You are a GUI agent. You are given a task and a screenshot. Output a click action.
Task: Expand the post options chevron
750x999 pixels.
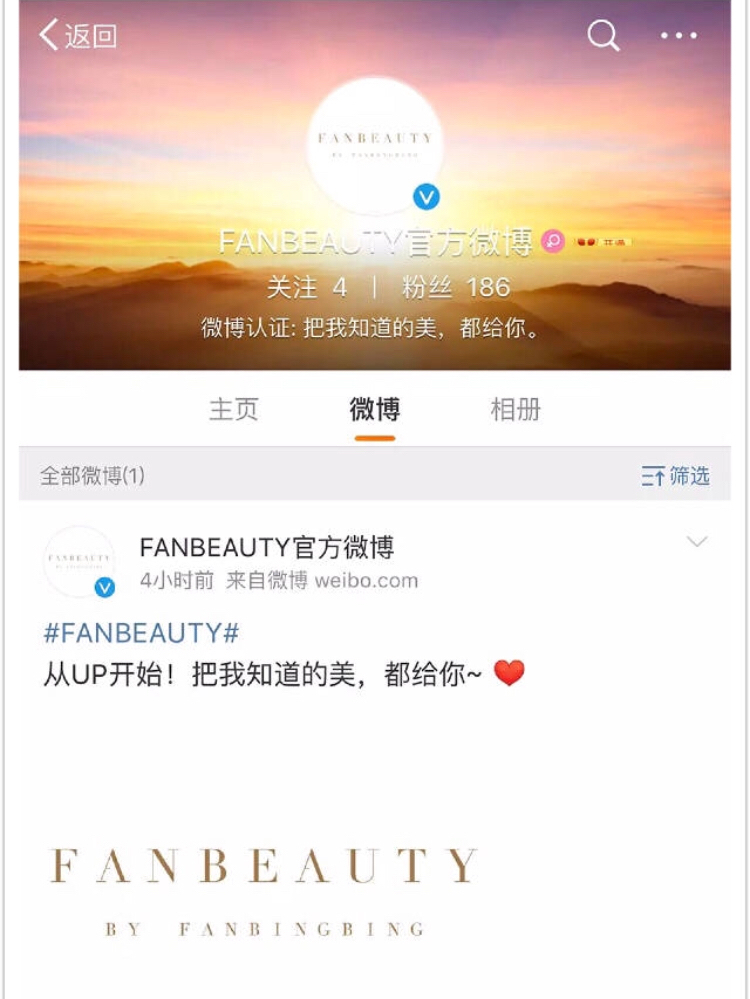(x=697, y=542)
